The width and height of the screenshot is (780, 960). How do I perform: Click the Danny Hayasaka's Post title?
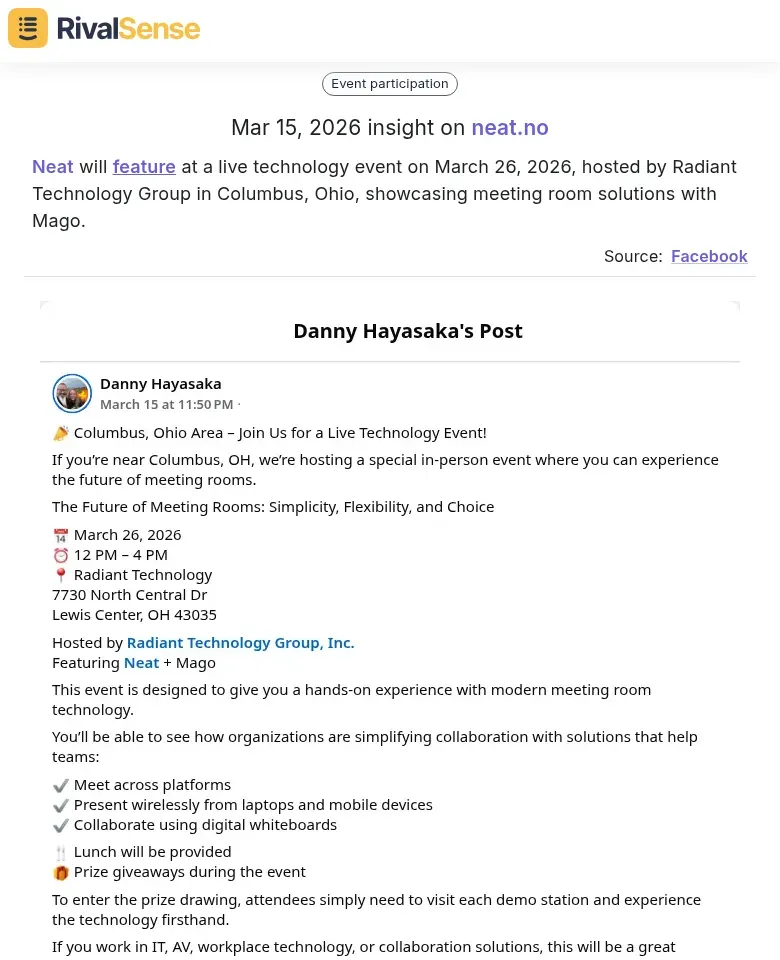point(407,330)
